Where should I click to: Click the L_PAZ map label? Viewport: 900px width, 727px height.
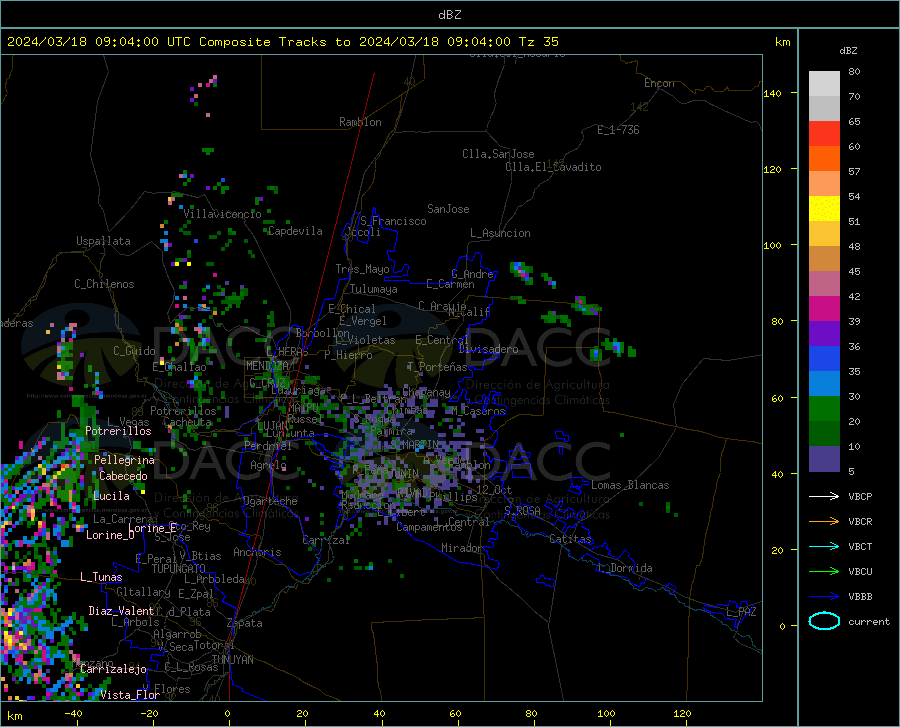point(741,612)
